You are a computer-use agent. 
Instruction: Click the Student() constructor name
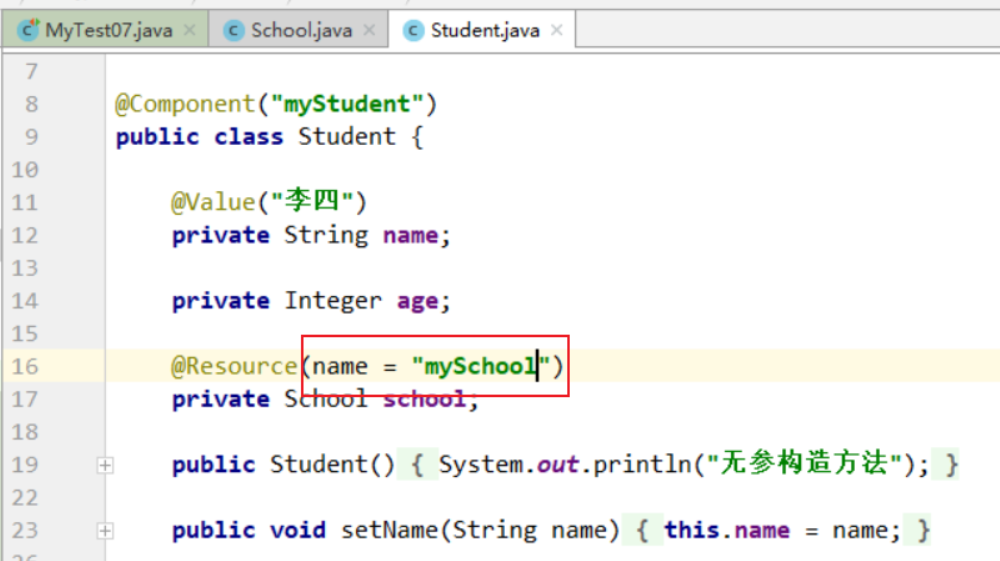click(318, 465)
